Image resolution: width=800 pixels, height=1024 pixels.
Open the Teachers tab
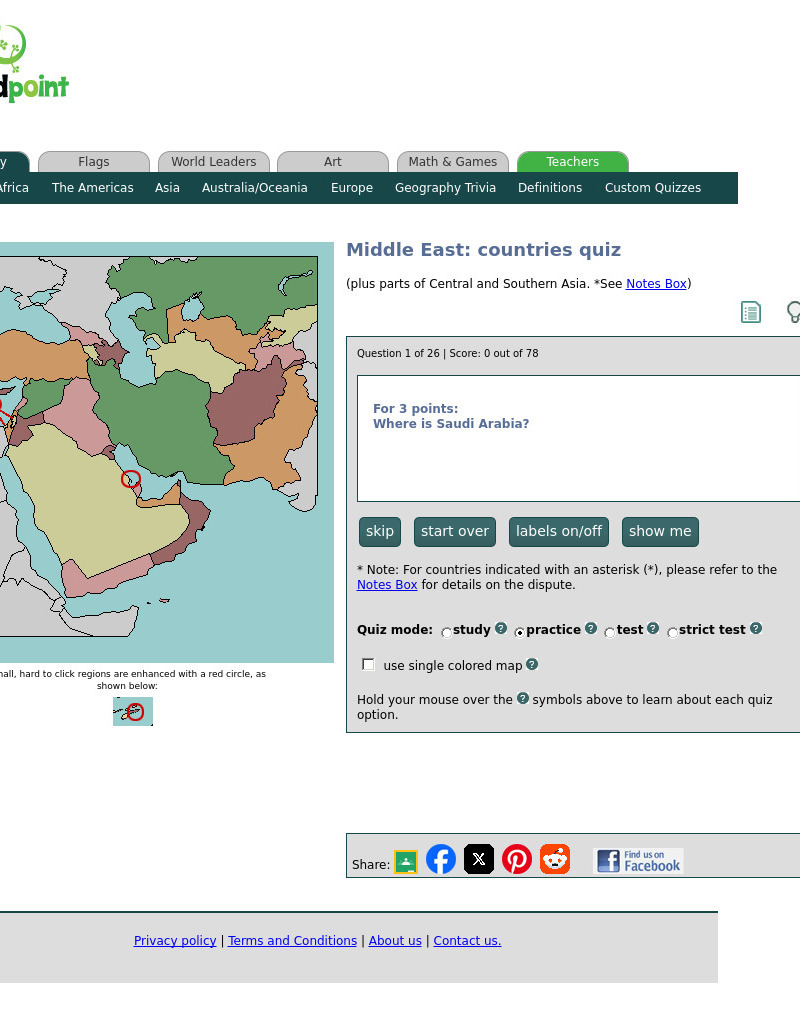pos(572,161)
